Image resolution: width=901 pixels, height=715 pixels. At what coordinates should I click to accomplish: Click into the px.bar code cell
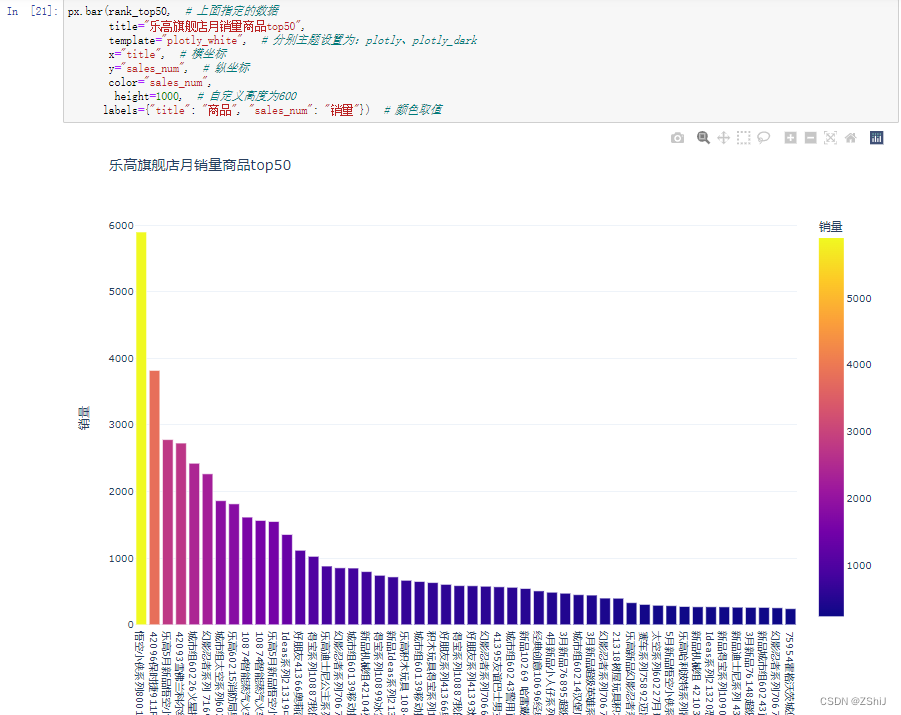(480, 60)
